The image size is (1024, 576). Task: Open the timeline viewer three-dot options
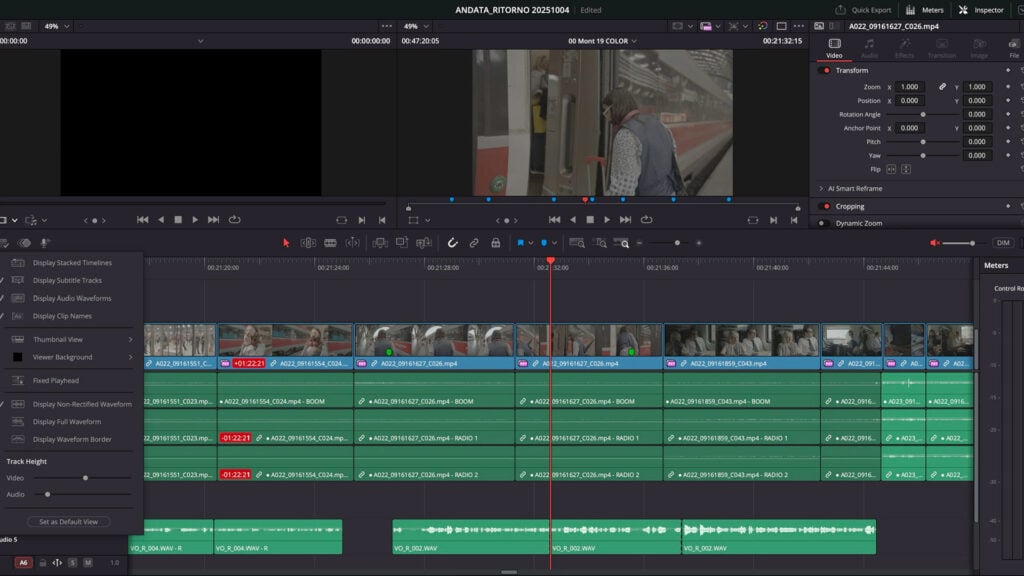point(799,26)
